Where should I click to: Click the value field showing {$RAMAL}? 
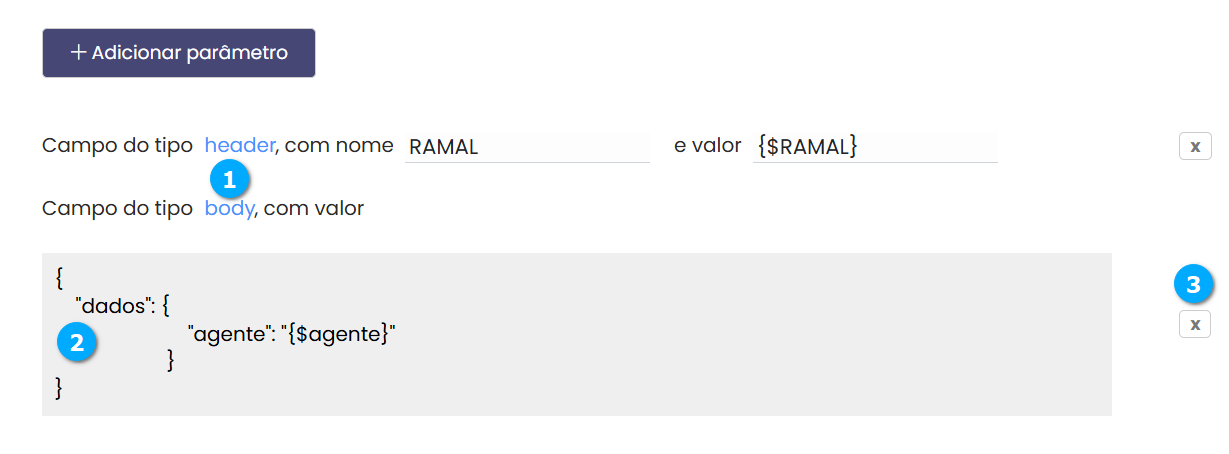click(874, 147)
